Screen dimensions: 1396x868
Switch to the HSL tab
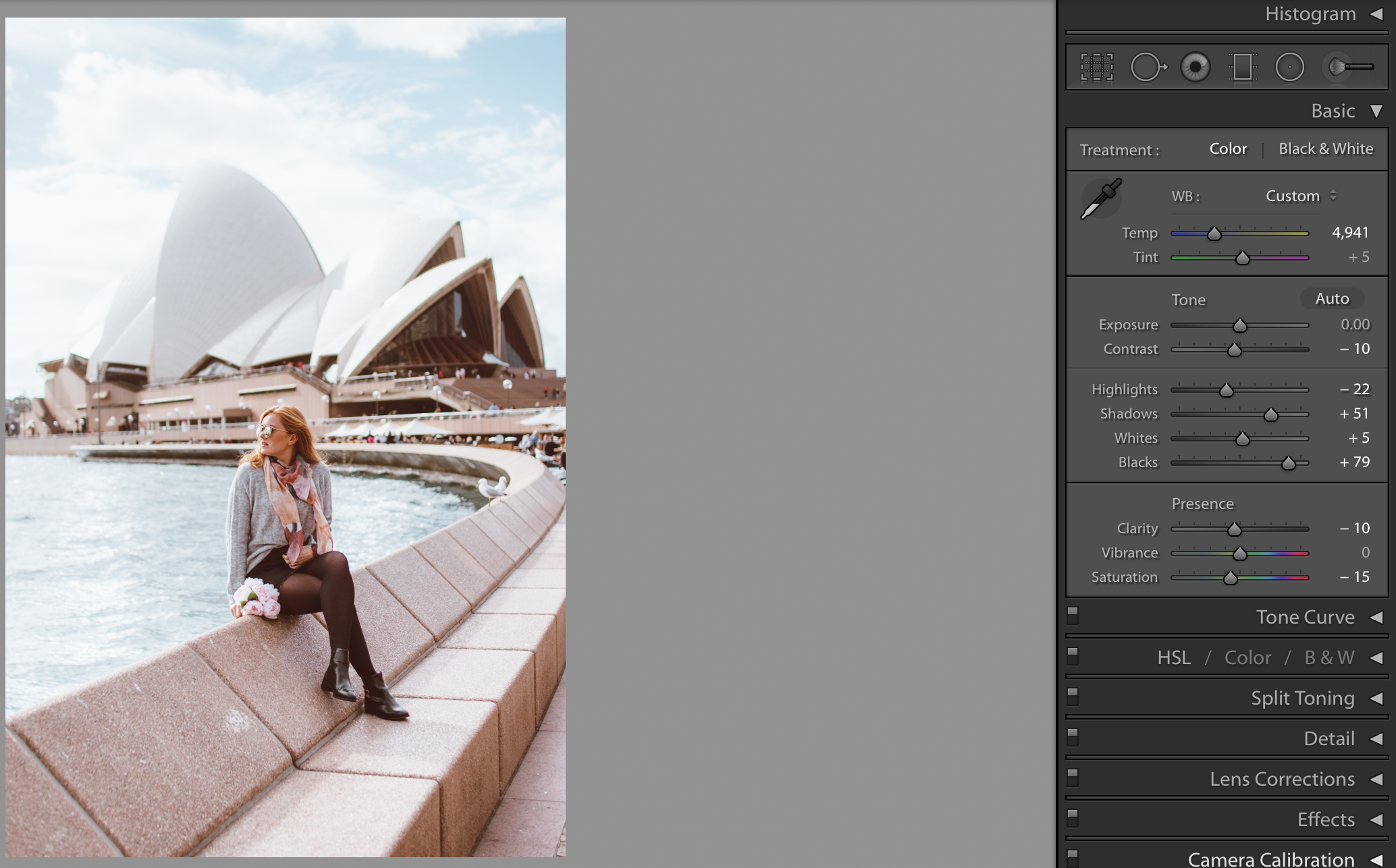[1174, 658]
